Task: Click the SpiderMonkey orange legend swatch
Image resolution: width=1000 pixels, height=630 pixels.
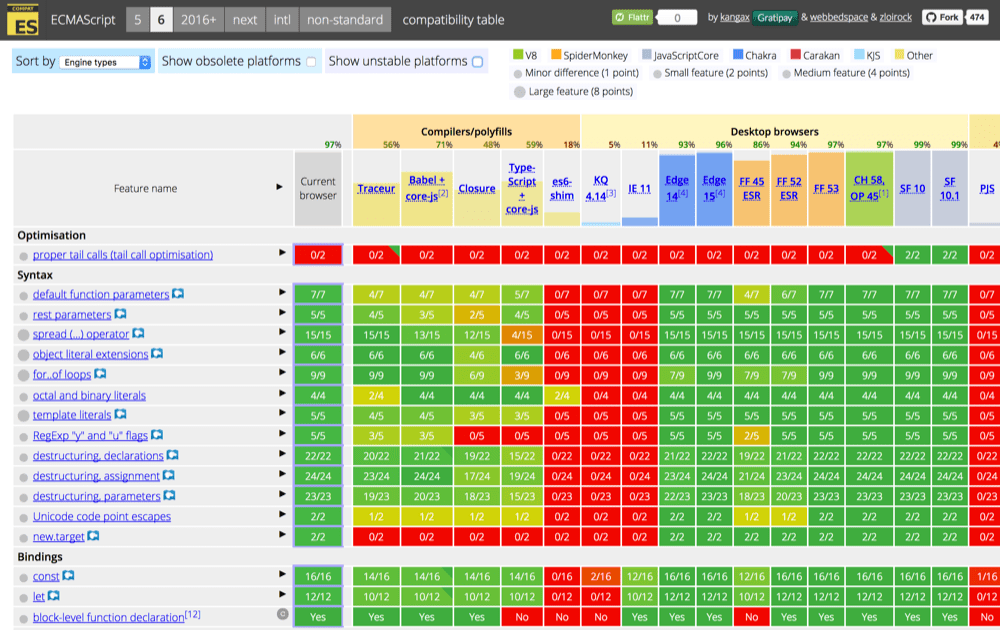Action: [x=556, y=55]
